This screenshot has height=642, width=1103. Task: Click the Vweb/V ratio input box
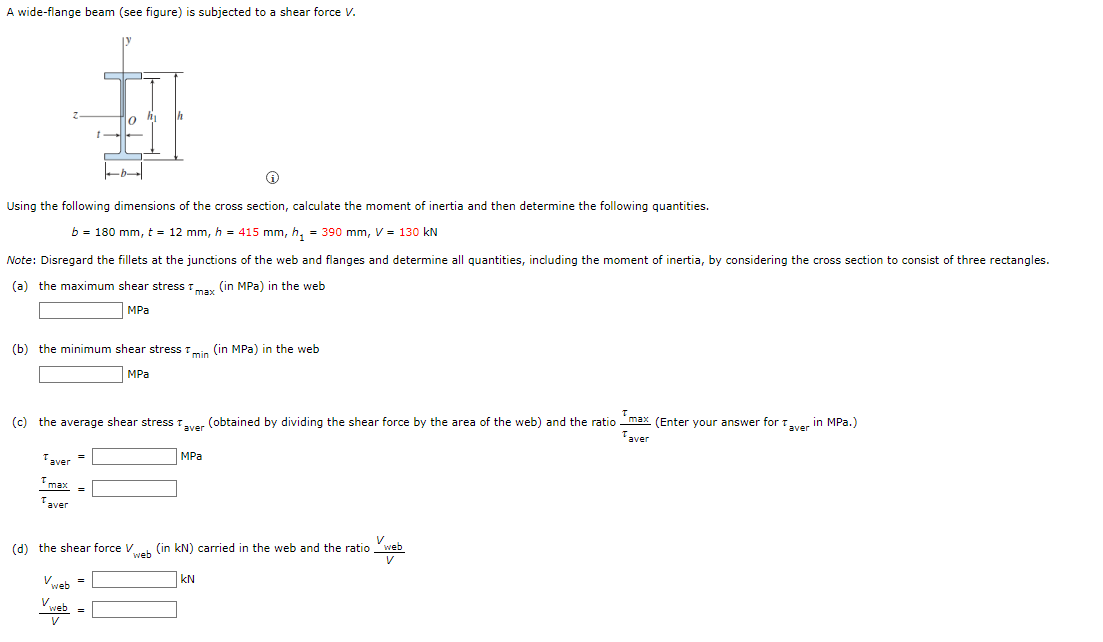(x=134, y=610)
